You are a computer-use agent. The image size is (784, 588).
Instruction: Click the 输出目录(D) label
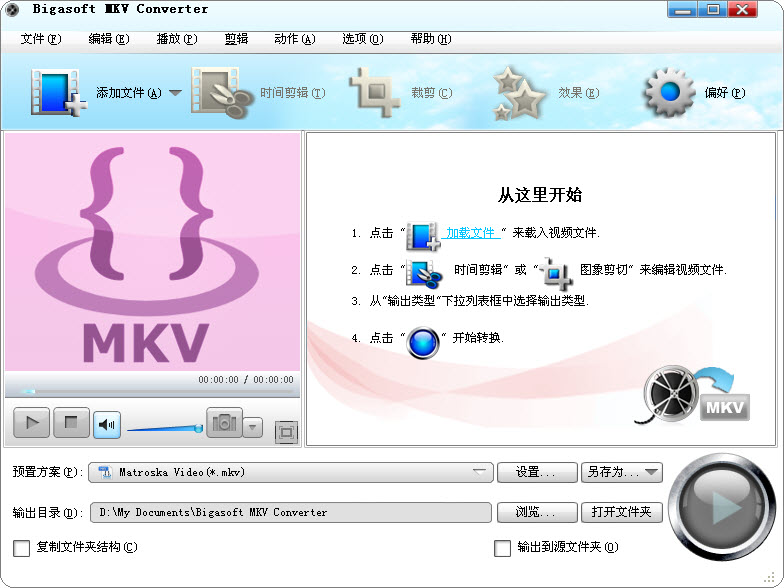click(x=48, y=512)
